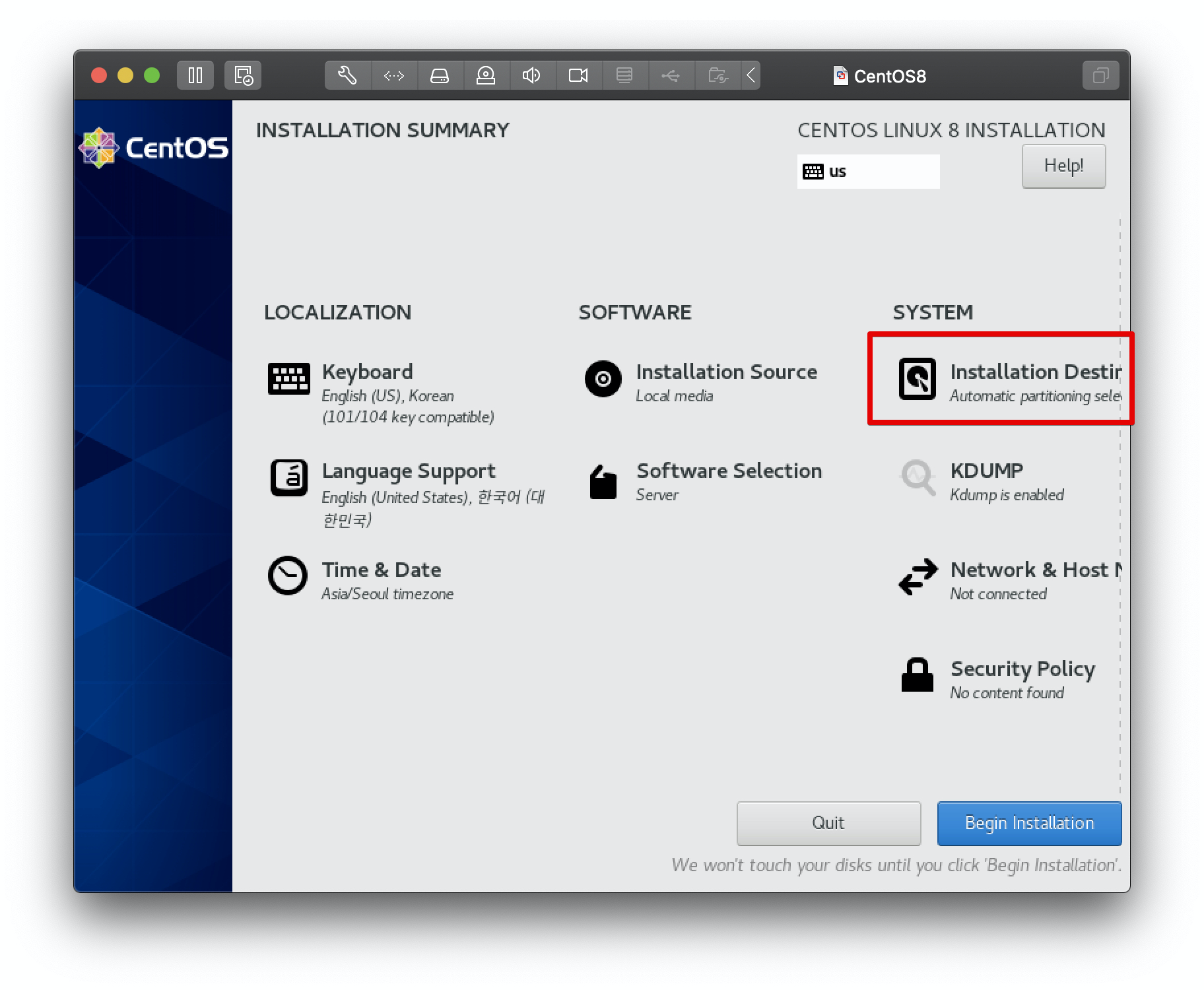The width and height of the screenshot is (1204, 990).
Task: Open the Time & Date clock icon
Action: (288, 576)
